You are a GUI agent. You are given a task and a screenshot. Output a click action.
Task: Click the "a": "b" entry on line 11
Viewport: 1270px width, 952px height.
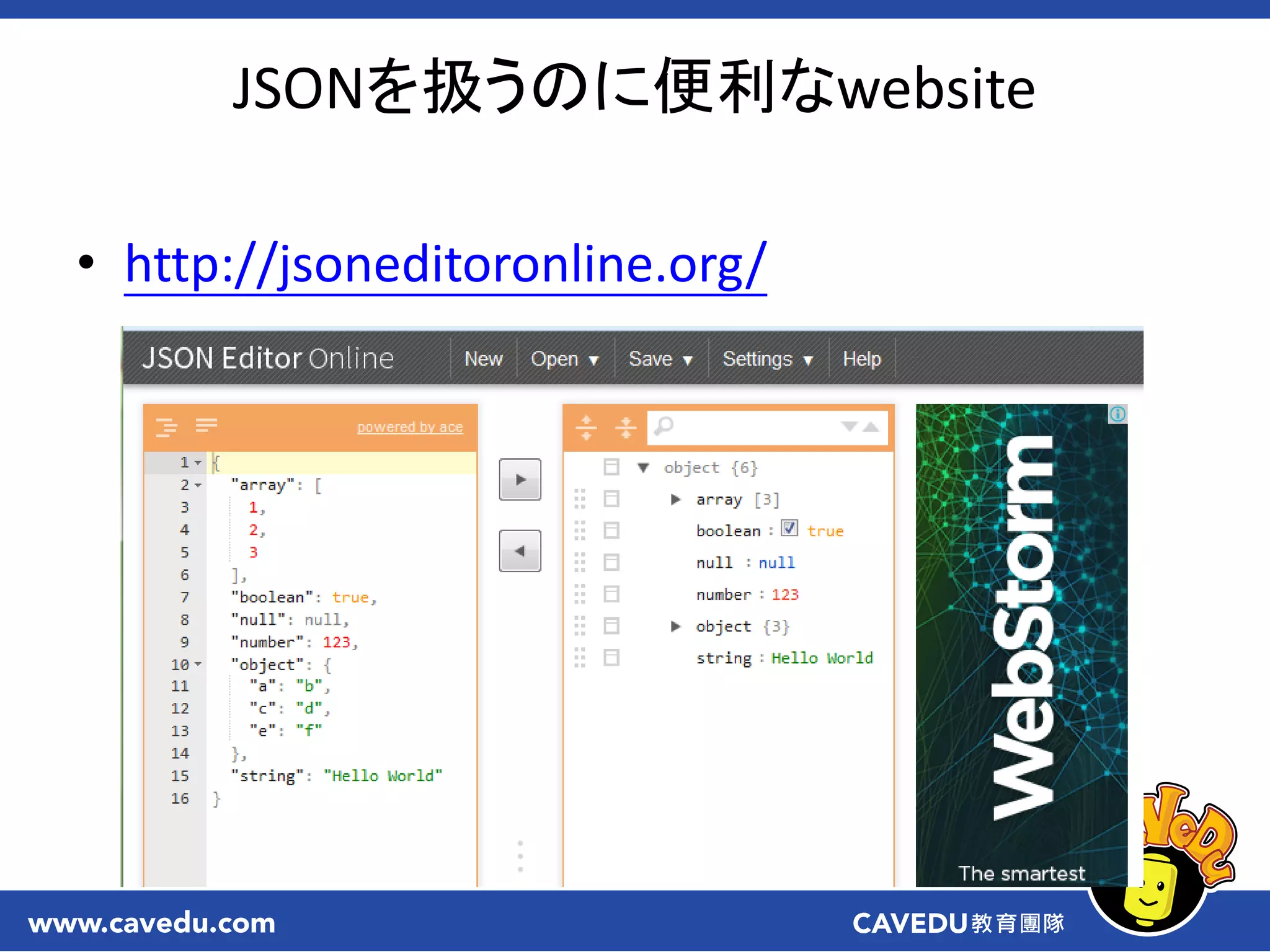tap(286, 686)
